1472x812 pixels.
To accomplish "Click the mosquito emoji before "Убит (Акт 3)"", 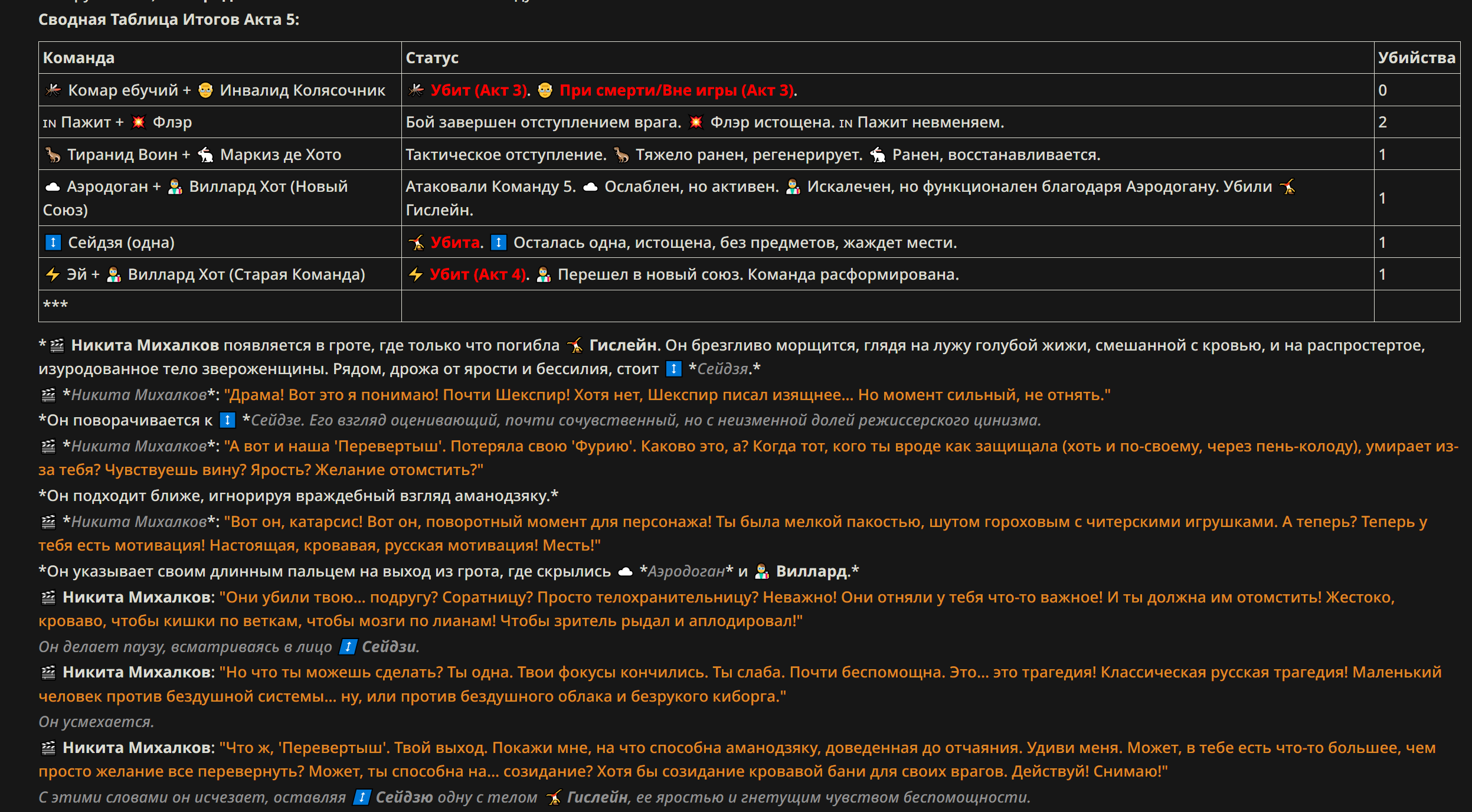I will coord(416,90).
